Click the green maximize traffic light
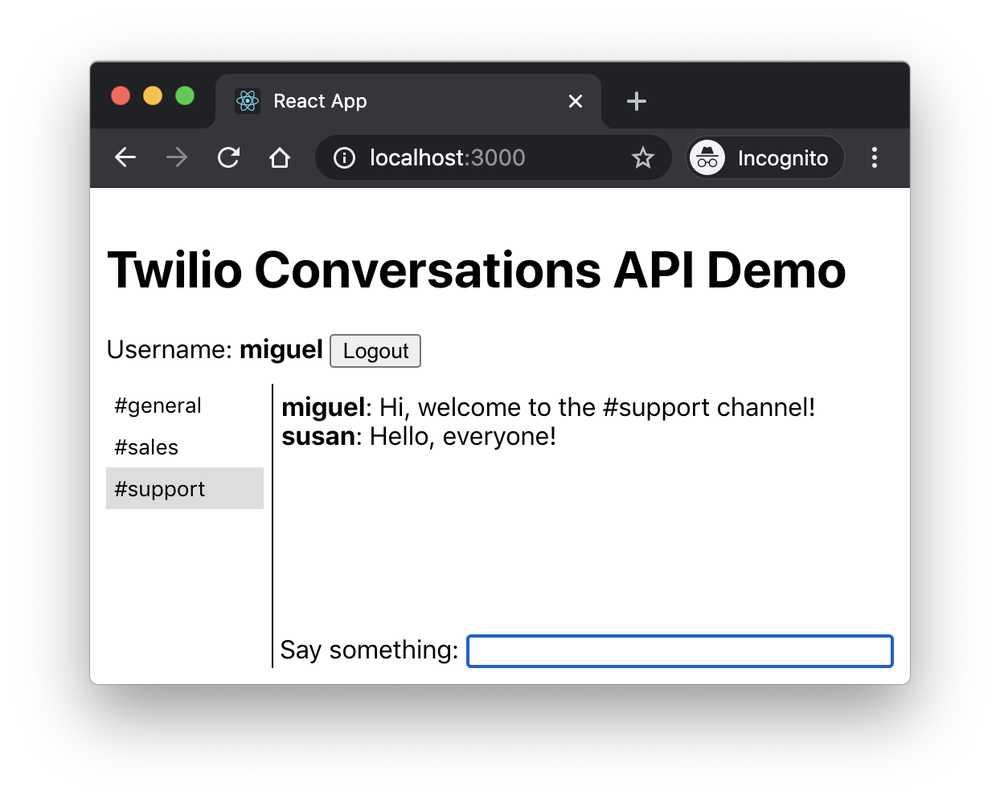 184,95
